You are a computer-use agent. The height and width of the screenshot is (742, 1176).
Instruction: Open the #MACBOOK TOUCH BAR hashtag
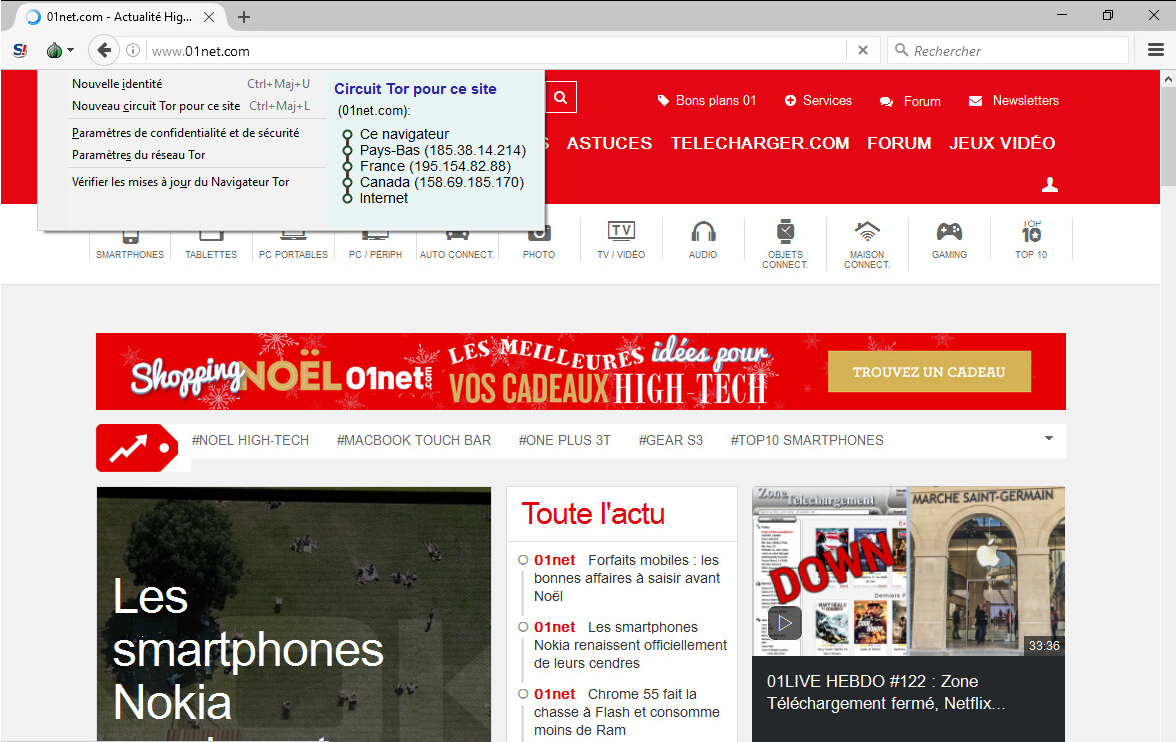414,440
